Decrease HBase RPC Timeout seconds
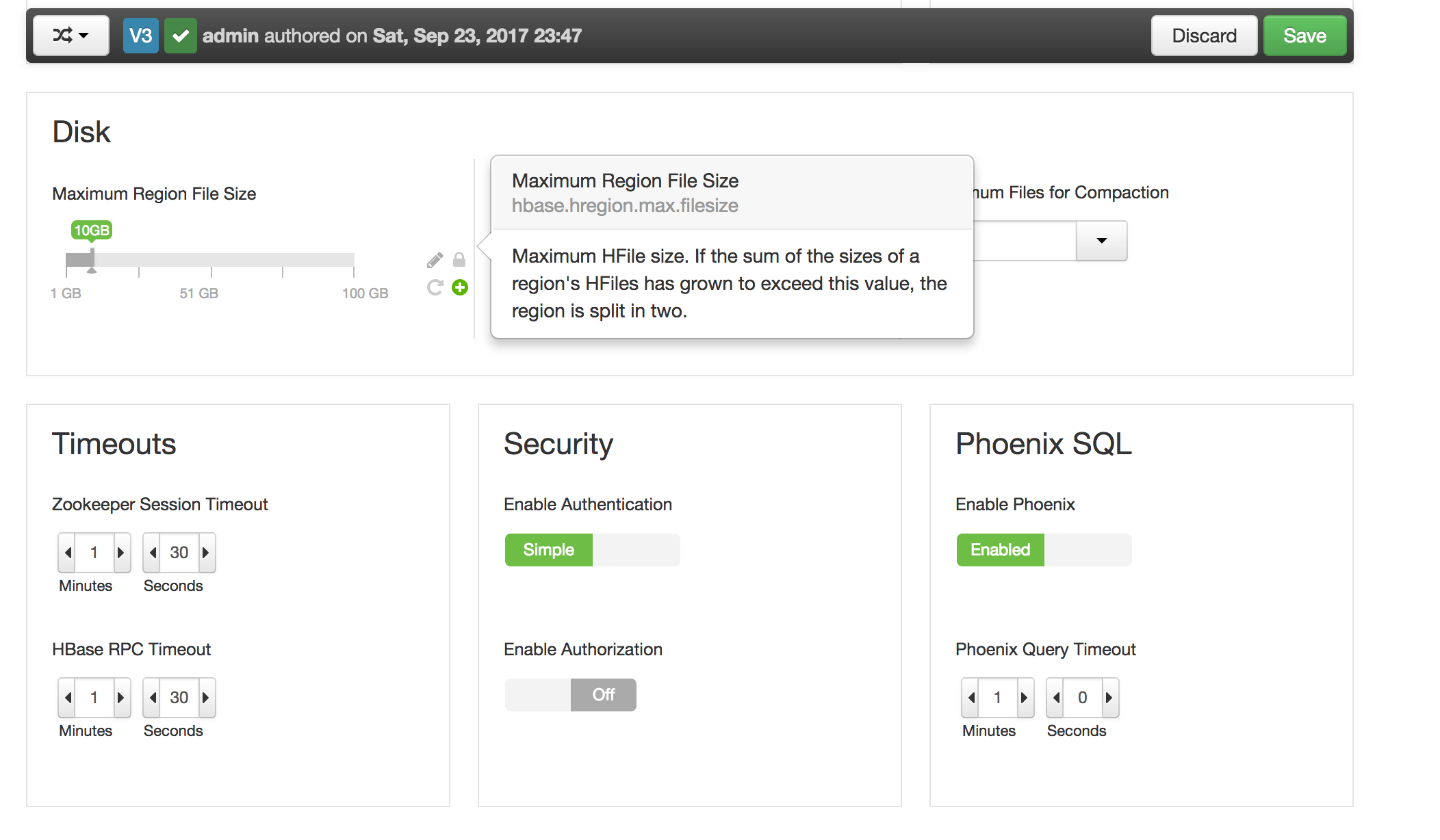This screenshot has width=1440, height=840. pos(153,697)
